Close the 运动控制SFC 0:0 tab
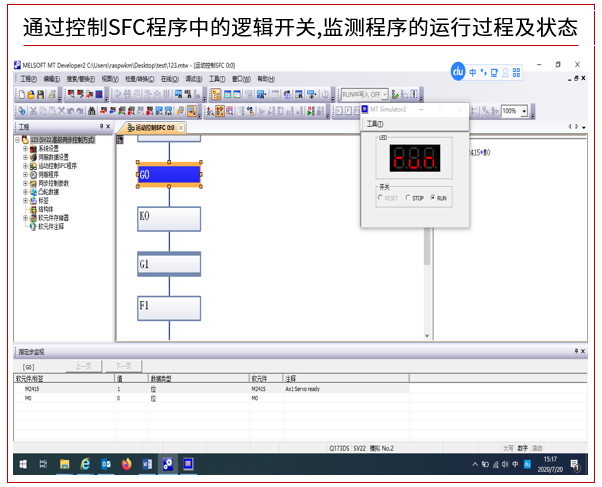602x487 pixels. 181,128
